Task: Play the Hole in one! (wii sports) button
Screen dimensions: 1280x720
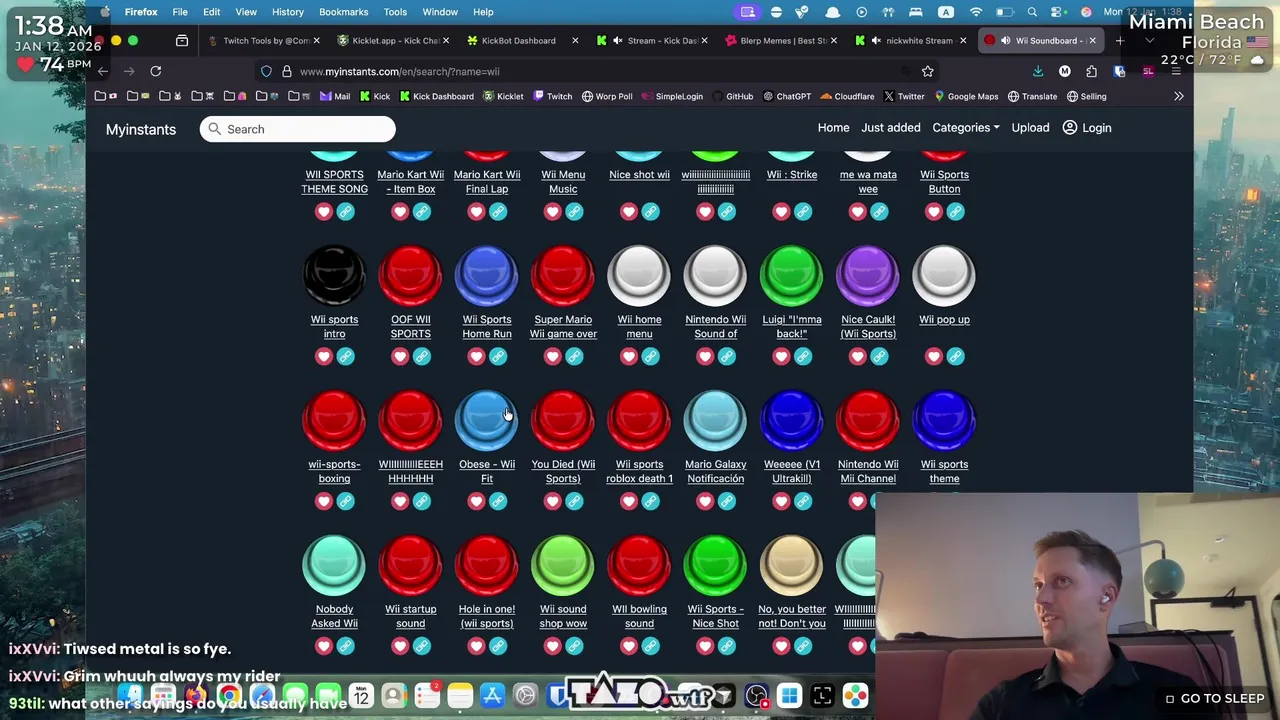Action: [x=487, y=565]
